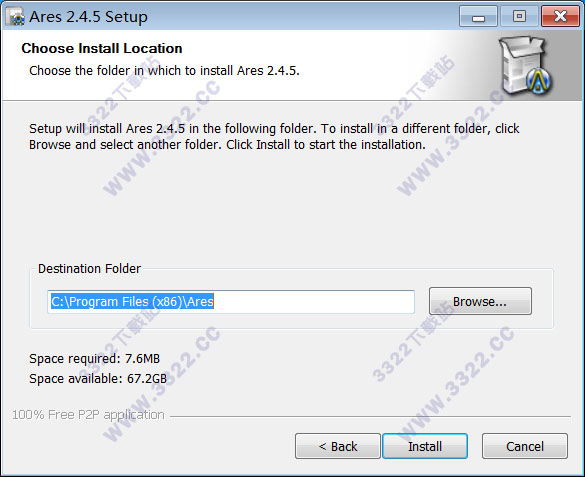The height and width of the screenshot is (477, 585).
Task: Click the Space required: 7.6MB text
Action: (94, 358)
